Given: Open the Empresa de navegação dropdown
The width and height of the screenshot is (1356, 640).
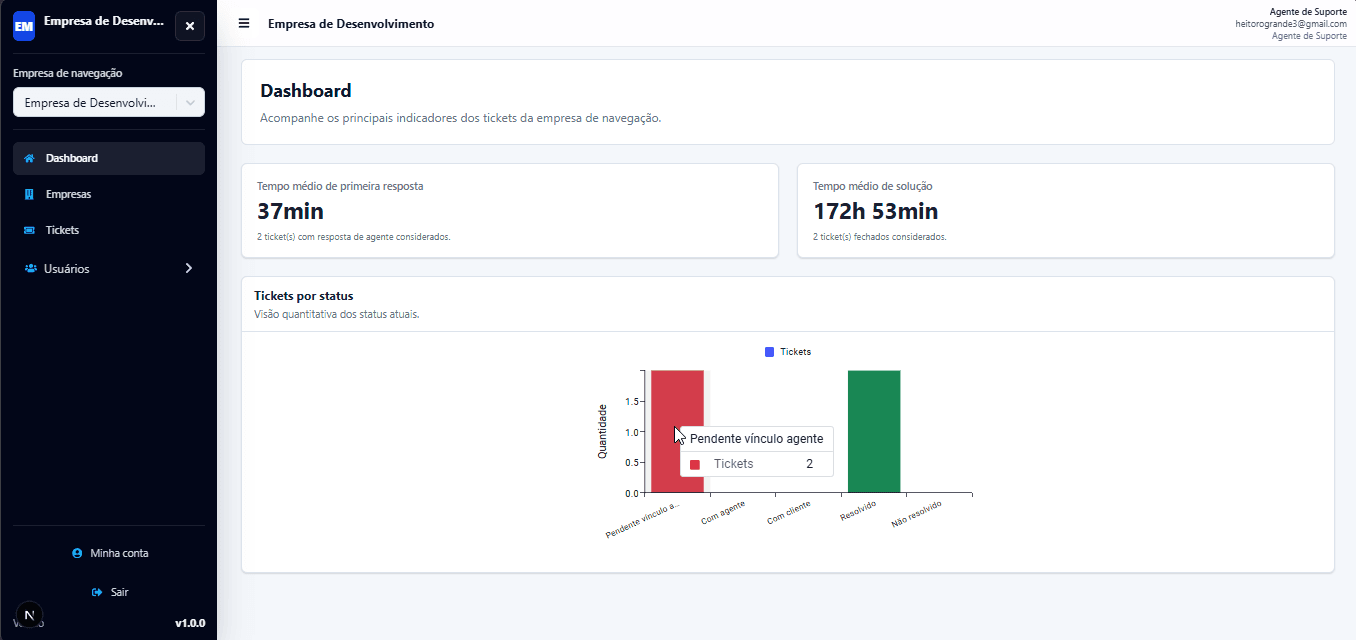Looking at the screenshot, I should tap(109, 102).
